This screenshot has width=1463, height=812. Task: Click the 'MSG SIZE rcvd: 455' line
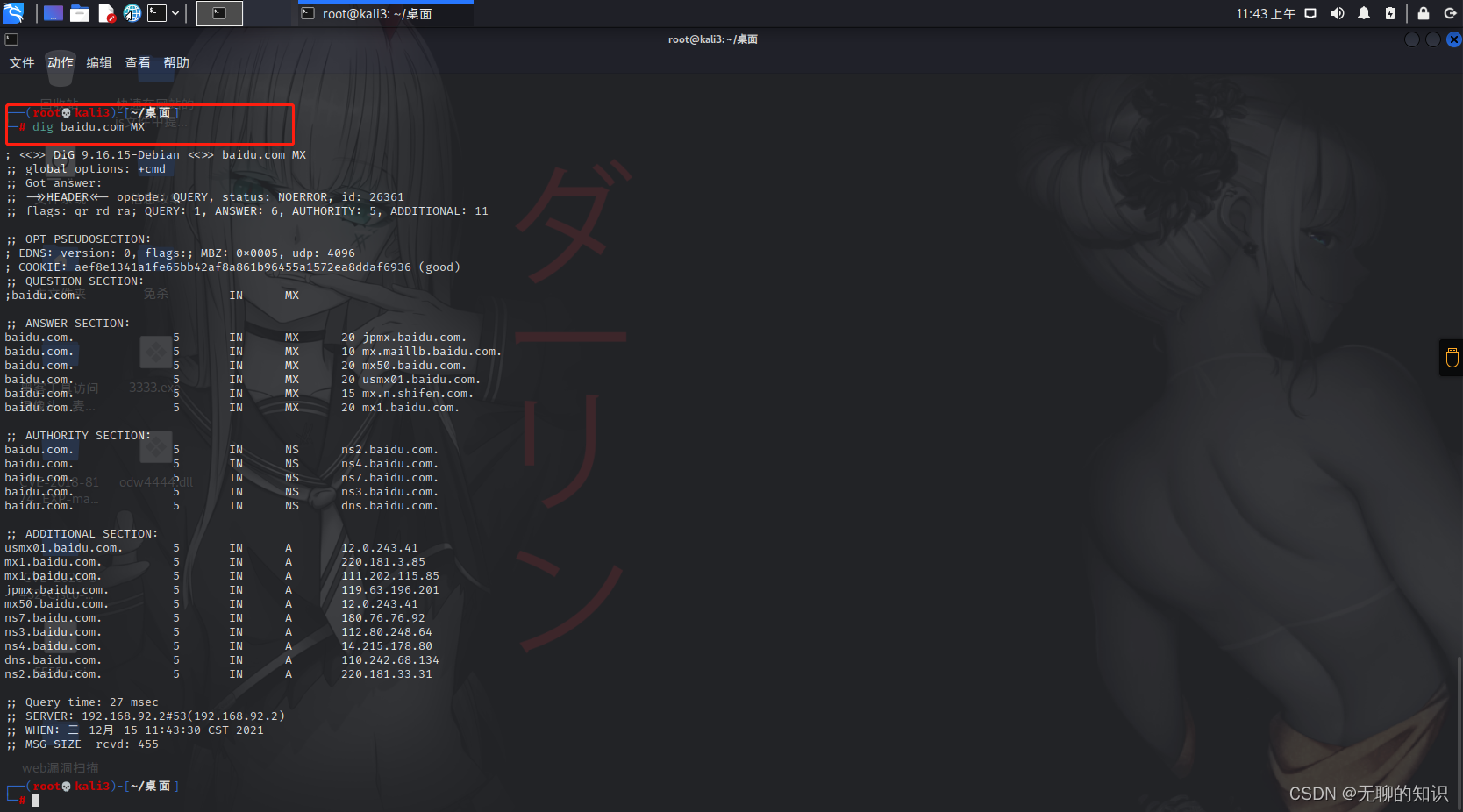pyautogui.click(x=82, y=744)
